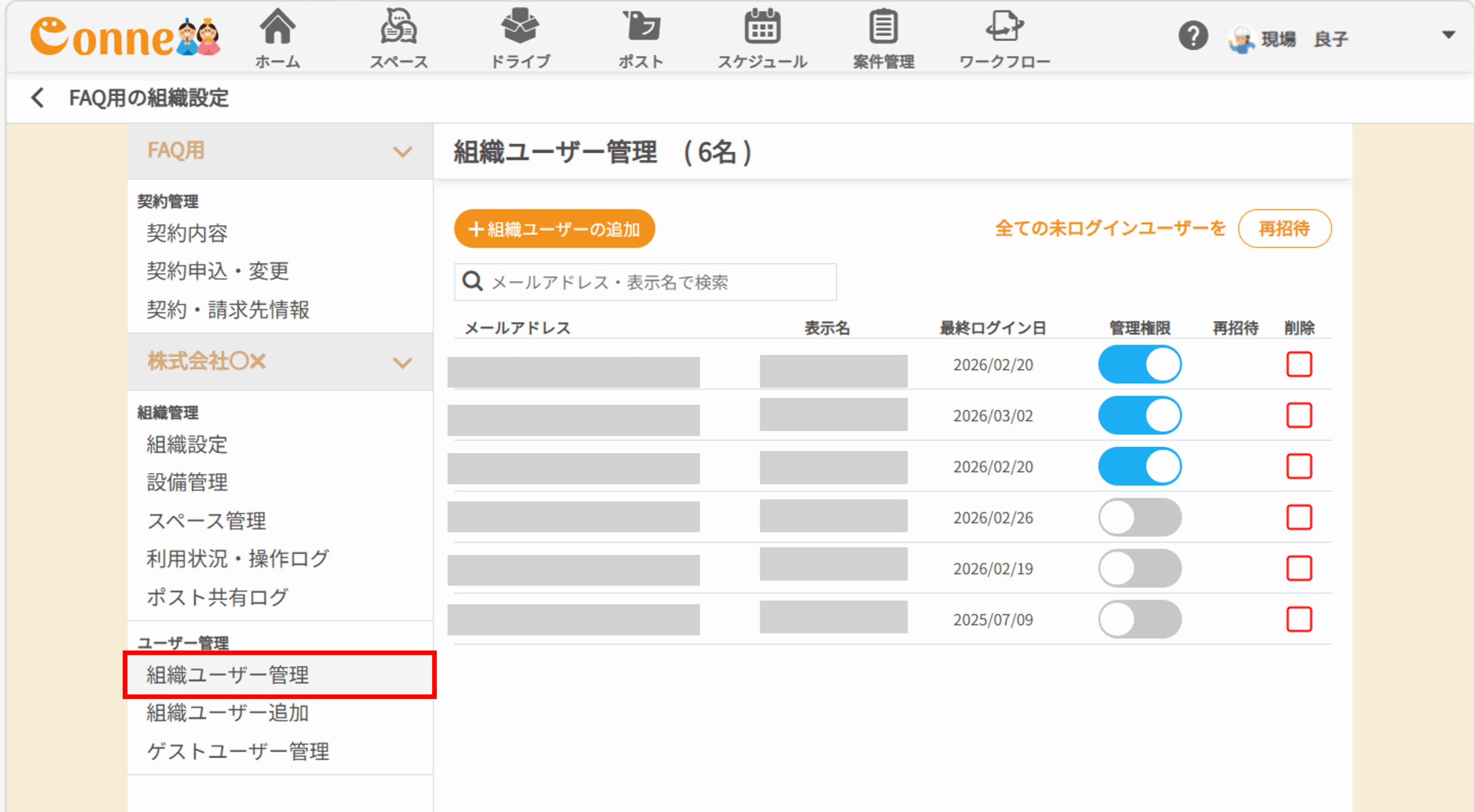The height and width of the screenshot is (812, 1475).
Task: Check delete box for the 2025/07/09 user
Action: (x=1299, y=620)
